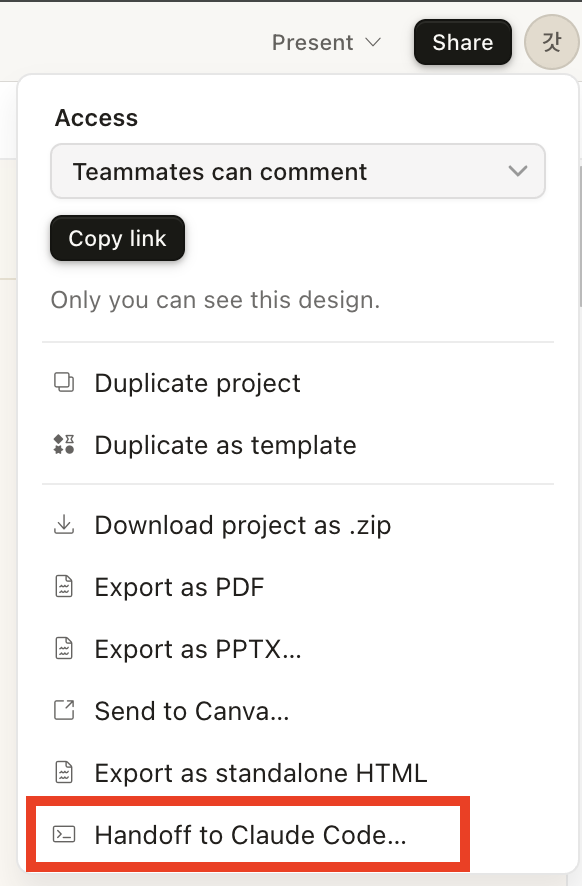
Task: Open the user avatar in top corner
Action: [x=551, y=42]
